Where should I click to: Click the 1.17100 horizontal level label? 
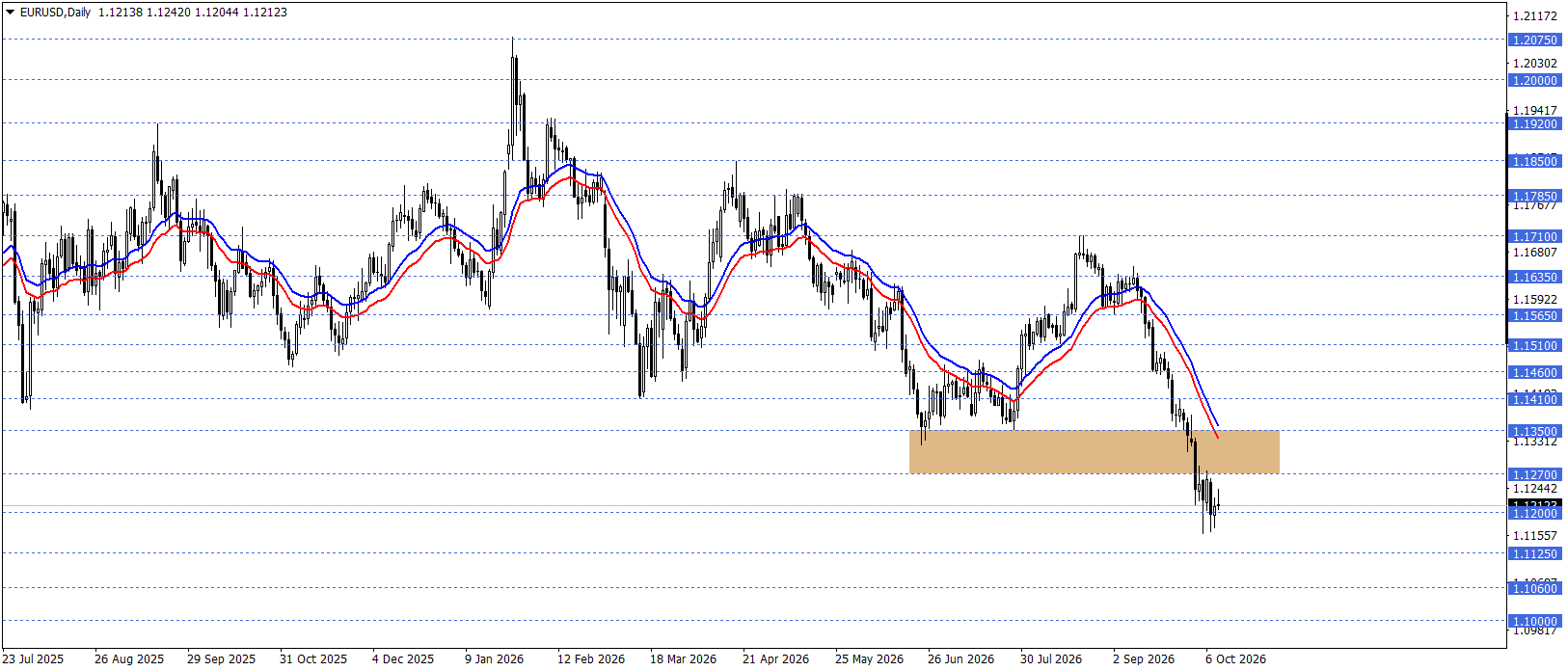(x=1535, y=237)
